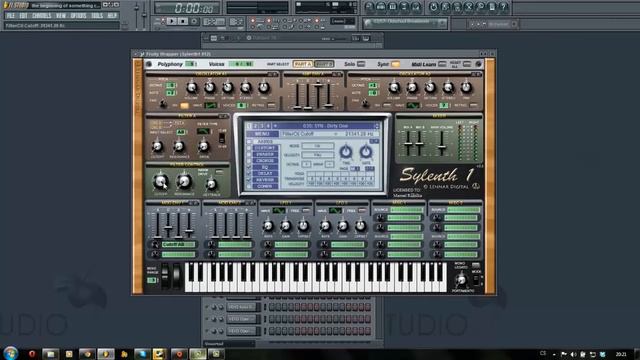This screenshot has width=640, height=360.
Task: Toggle the Solo switch
Action: click(x=361, y=64)
